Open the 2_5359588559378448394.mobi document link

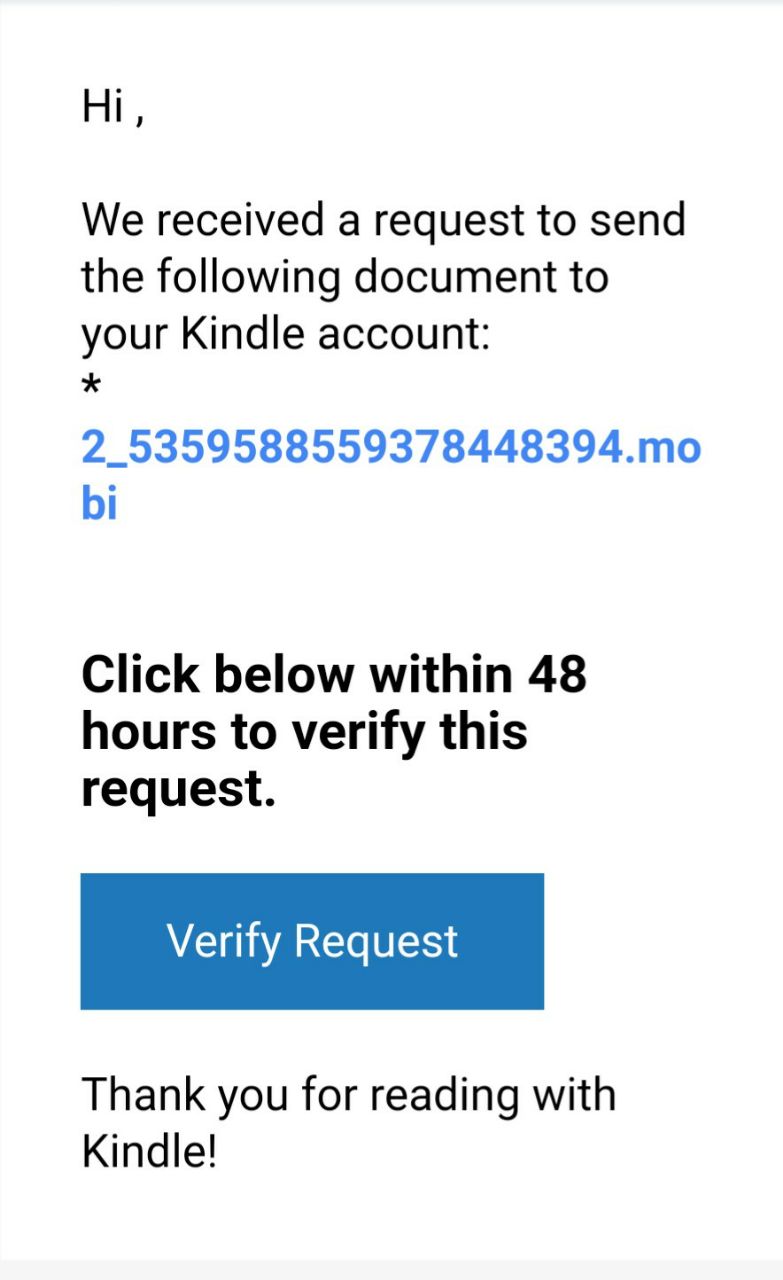pos(391,476)
